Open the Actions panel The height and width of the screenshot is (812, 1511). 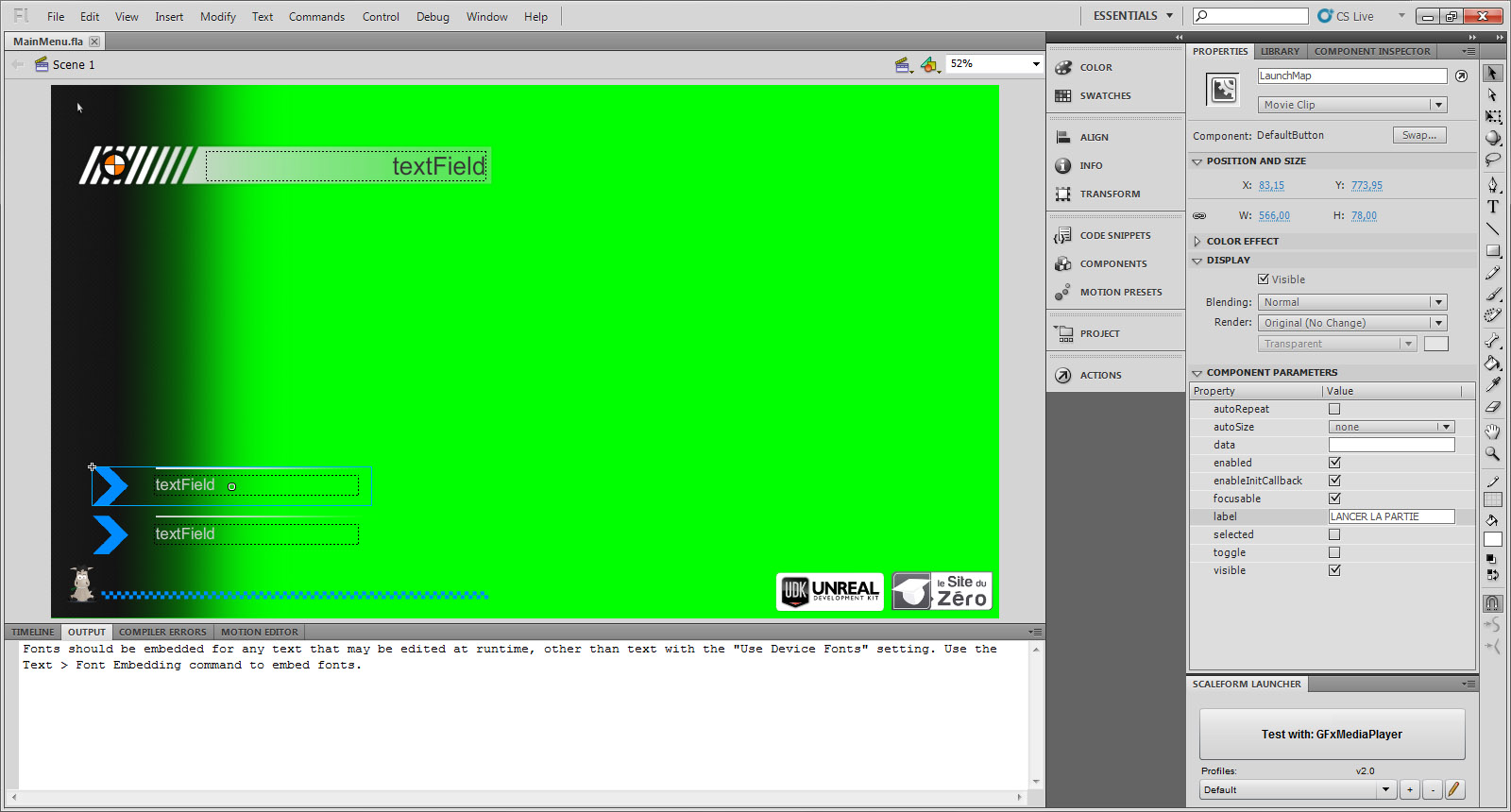tap(1100, 376)
